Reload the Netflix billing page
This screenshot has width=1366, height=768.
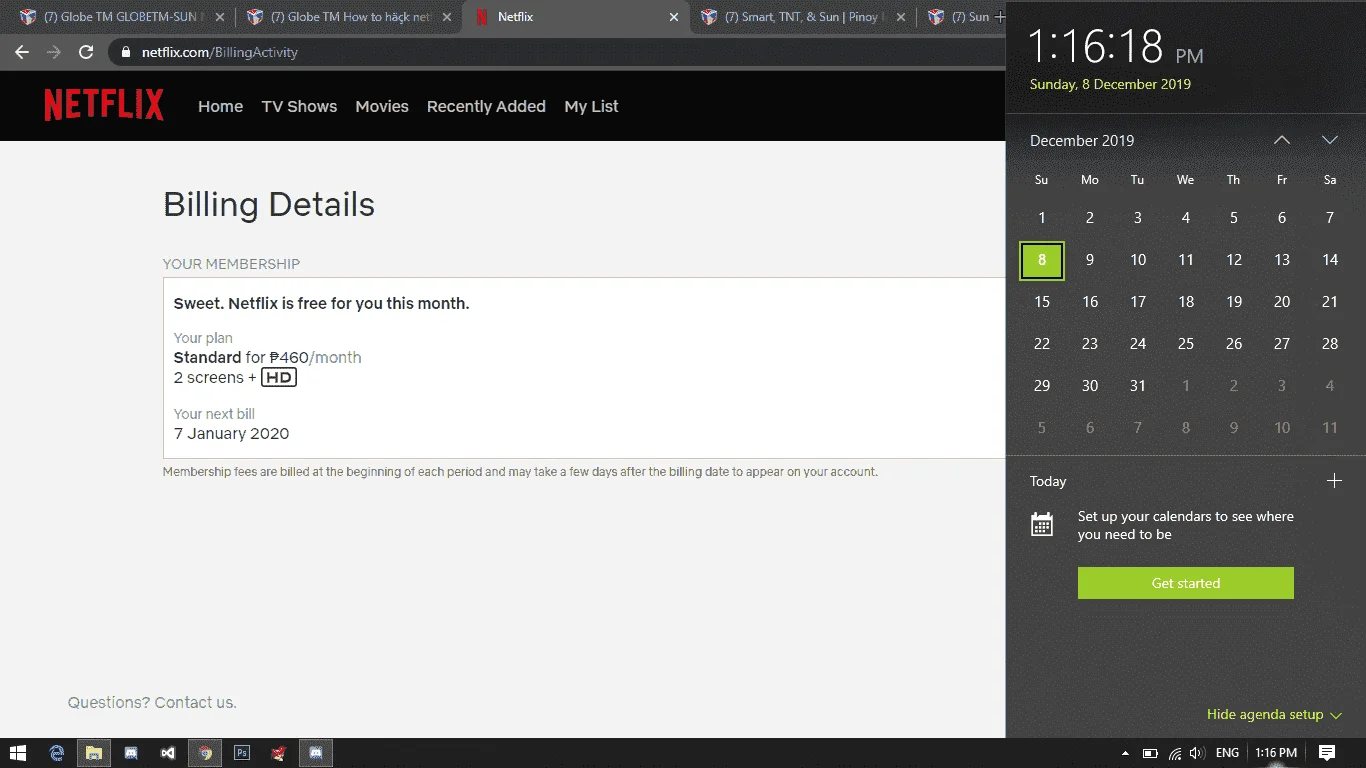click(x=86, y=52)
